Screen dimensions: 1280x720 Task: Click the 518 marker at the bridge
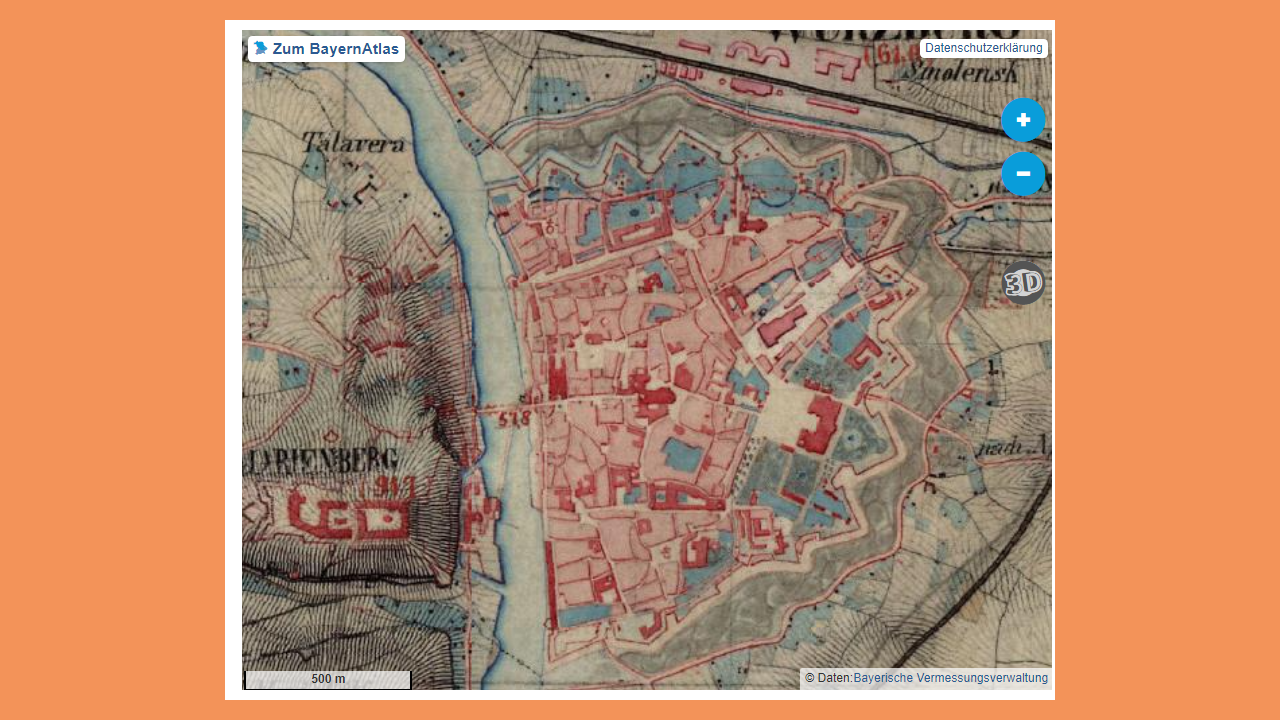pyautogui.click(x=513, y=419)
